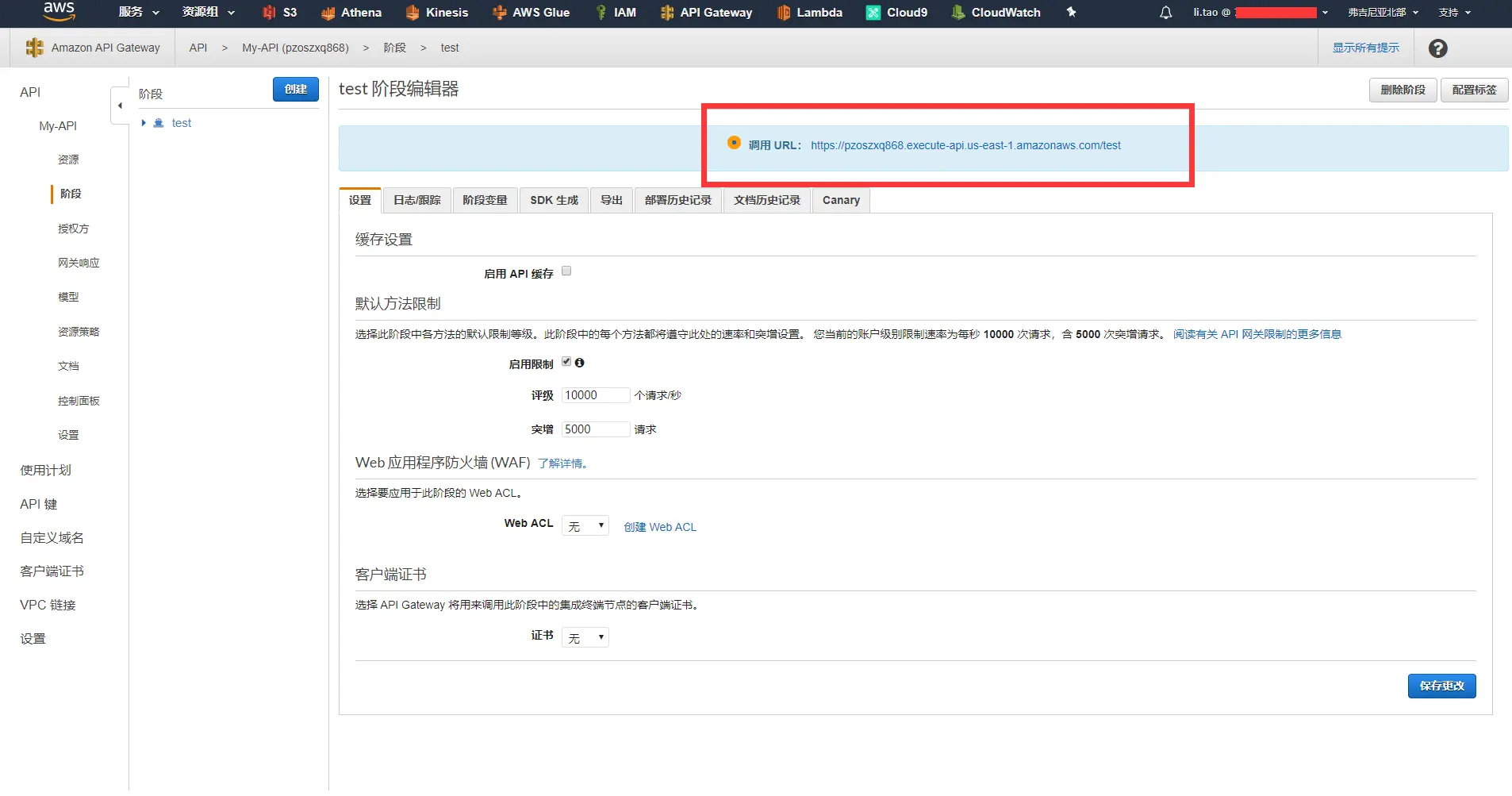Click the throttling info icon

tap(580, 363)
